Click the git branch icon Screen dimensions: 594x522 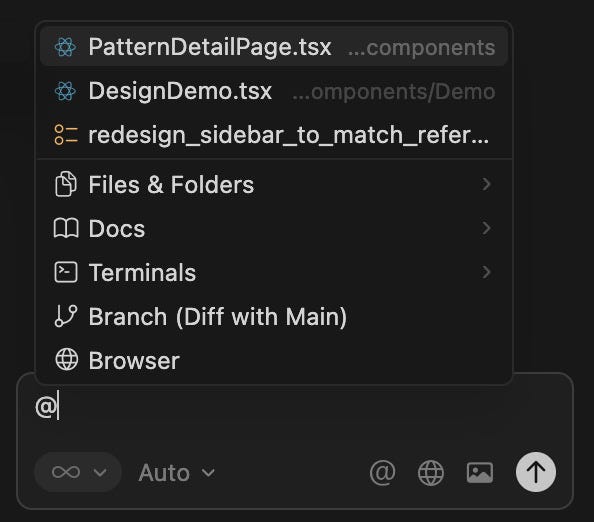(x=66, y=316)
